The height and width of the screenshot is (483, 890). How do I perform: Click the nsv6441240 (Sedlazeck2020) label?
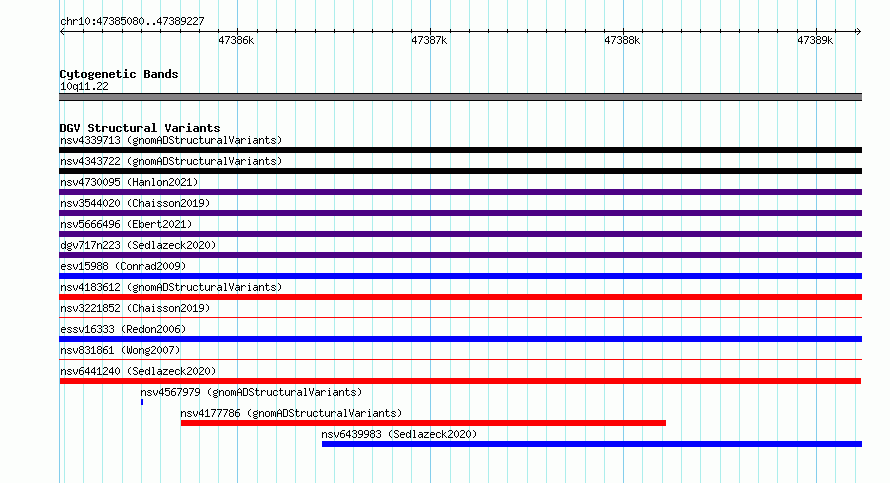[x=138, y=371]
